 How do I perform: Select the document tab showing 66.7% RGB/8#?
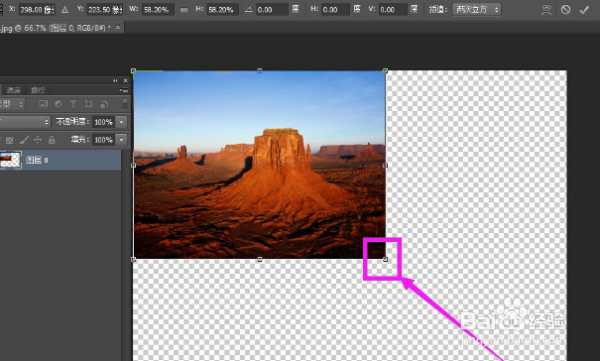pos(56,28)
